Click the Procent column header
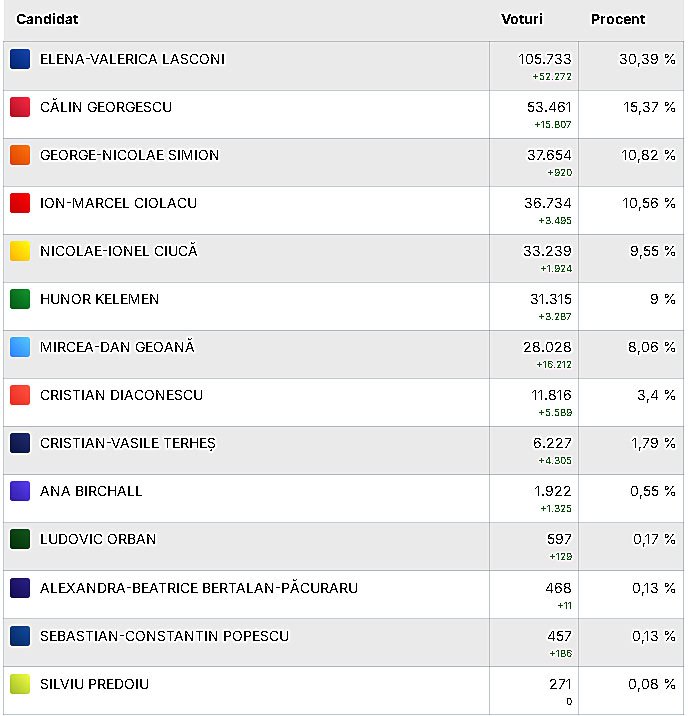Image resolution: width=688 pixels, height=716 pixels. click(x=618, y=19)
